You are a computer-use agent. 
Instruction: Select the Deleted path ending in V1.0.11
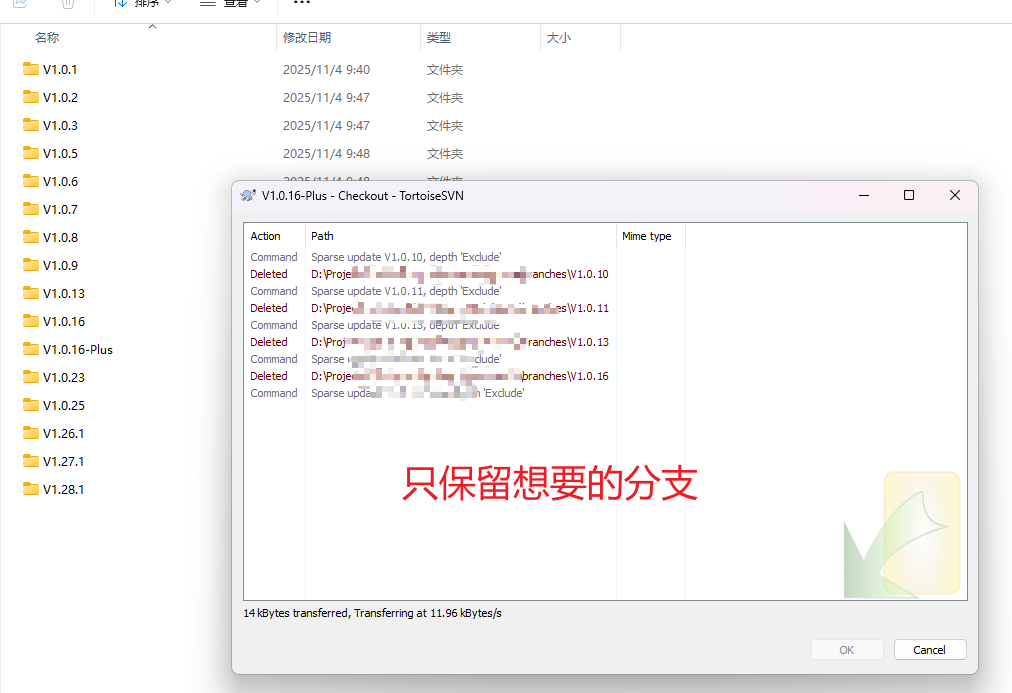coord(460,308)
